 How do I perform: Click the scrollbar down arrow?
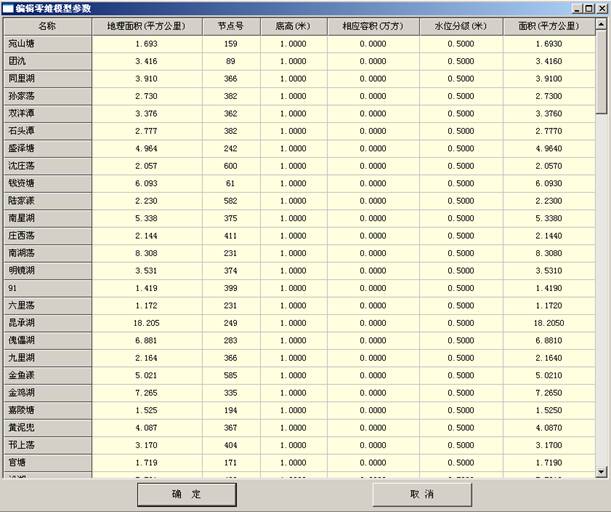(601, 471)
